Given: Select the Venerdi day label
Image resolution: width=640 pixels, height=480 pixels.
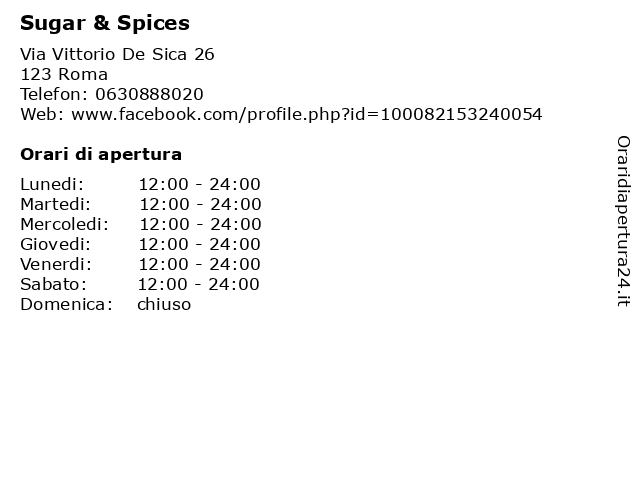Looking at the screenshot, I should click(x=56, y=264).
